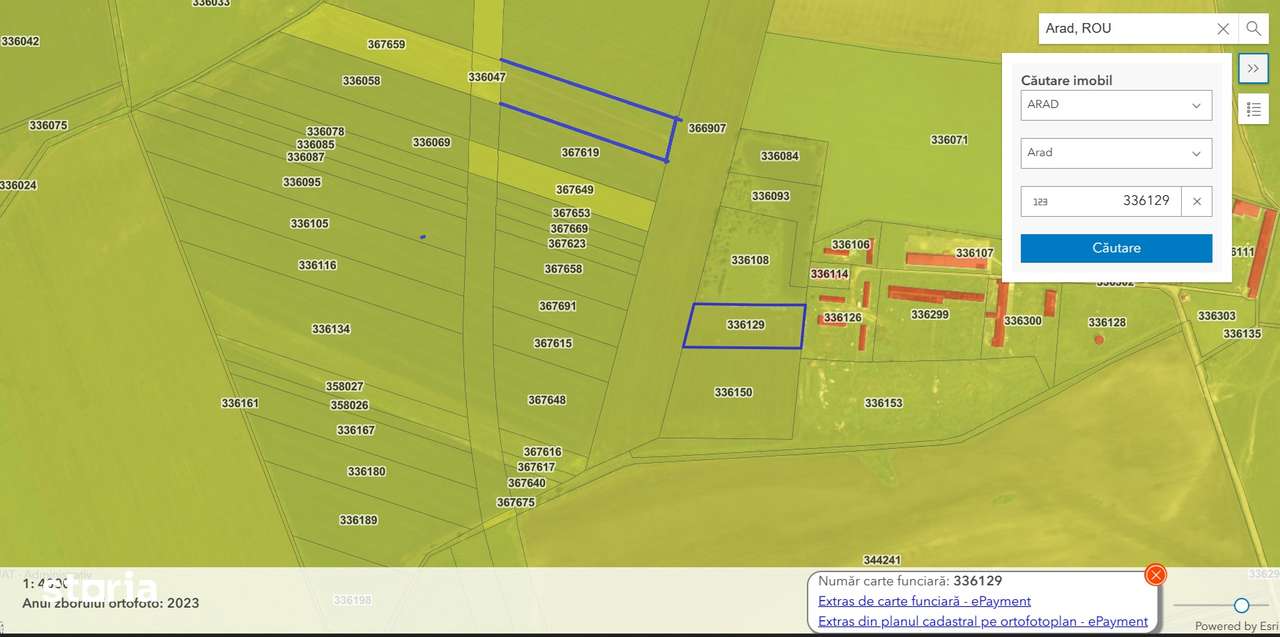Select parcel 367617 label
1280x637 pixels.
(536, 468)
